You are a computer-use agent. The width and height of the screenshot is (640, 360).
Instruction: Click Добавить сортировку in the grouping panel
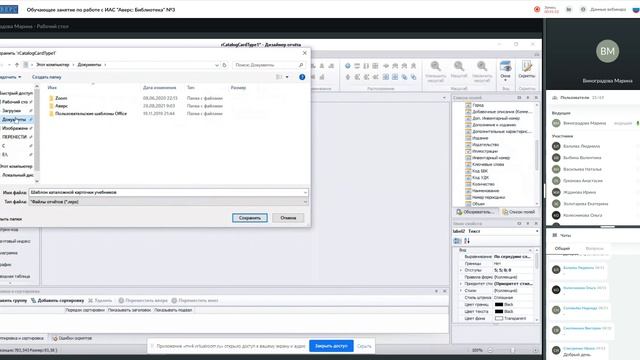click(x=57, y=300)
